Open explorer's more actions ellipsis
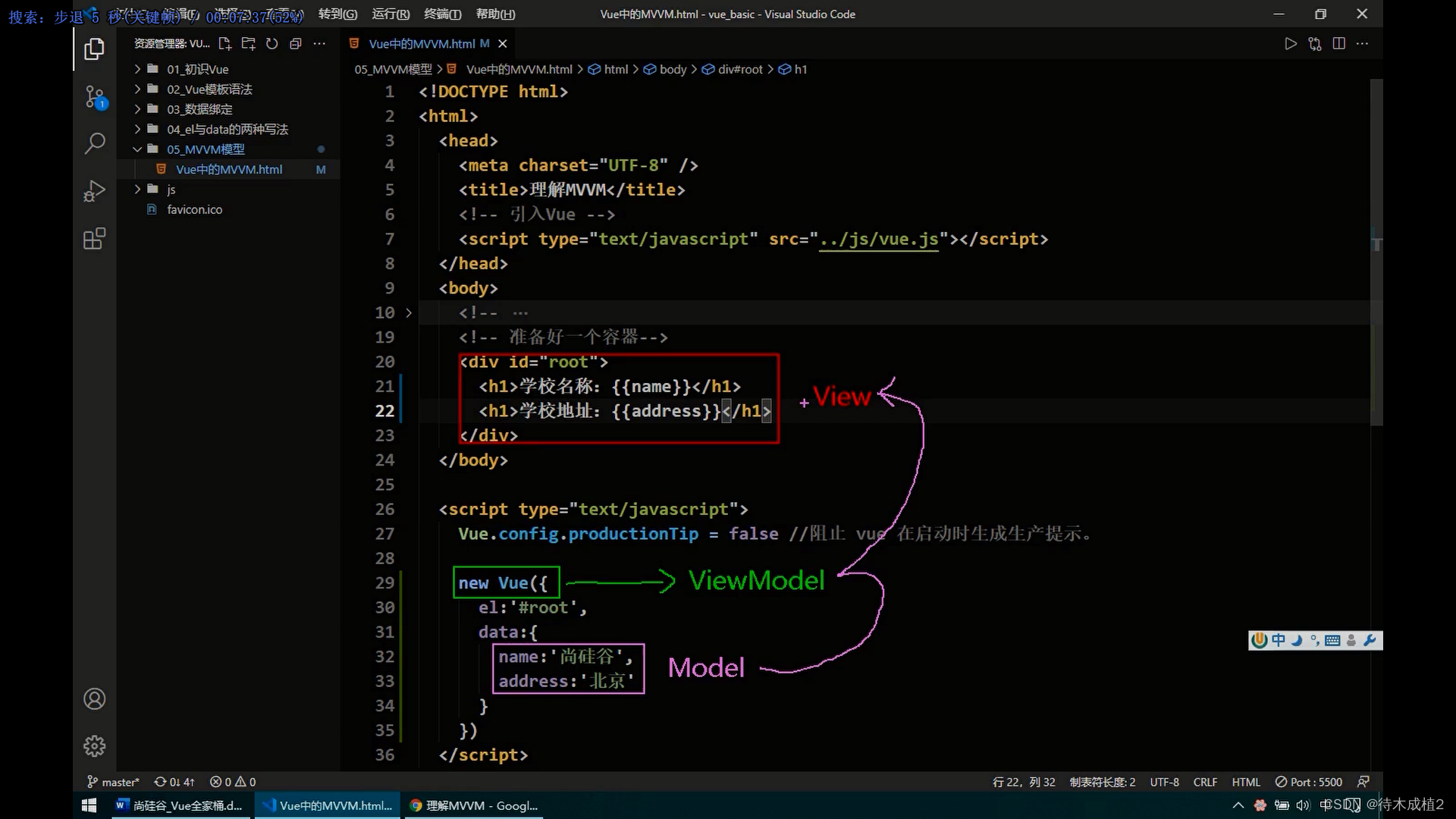 (x=319, y=44)
